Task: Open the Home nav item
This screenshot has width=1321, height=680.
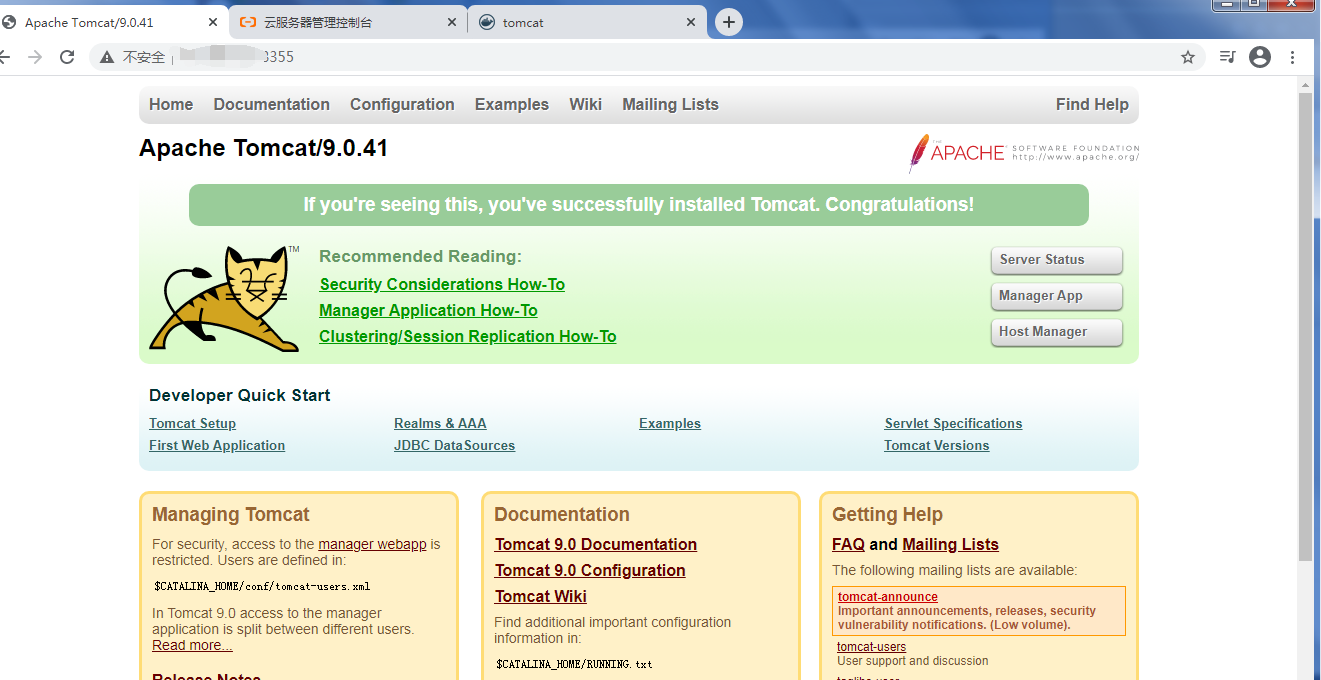Action: (171, 104)
